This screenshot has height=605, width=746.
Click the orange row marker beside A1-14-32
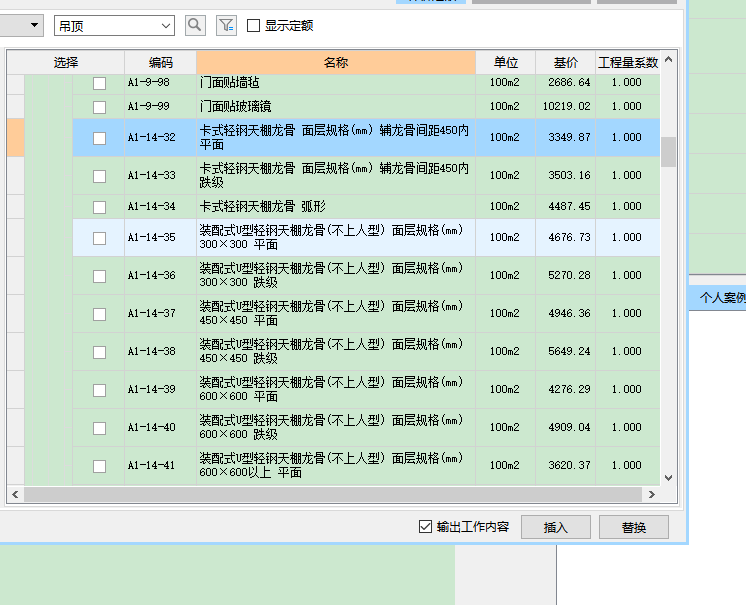click(x=16, y=137)
